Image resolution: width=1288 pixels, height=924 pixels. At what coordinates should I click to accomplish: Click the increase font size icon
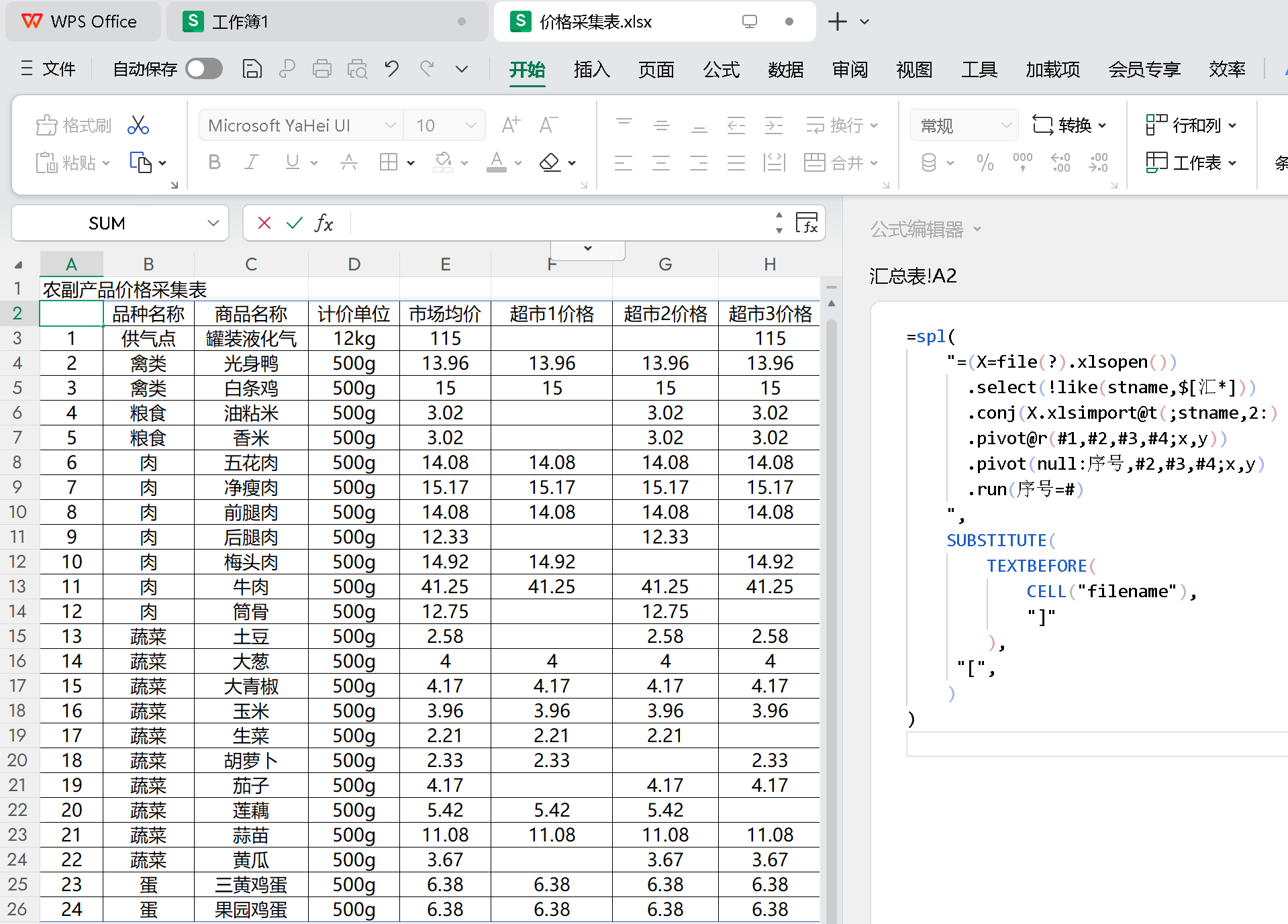[x=511, y=125]
